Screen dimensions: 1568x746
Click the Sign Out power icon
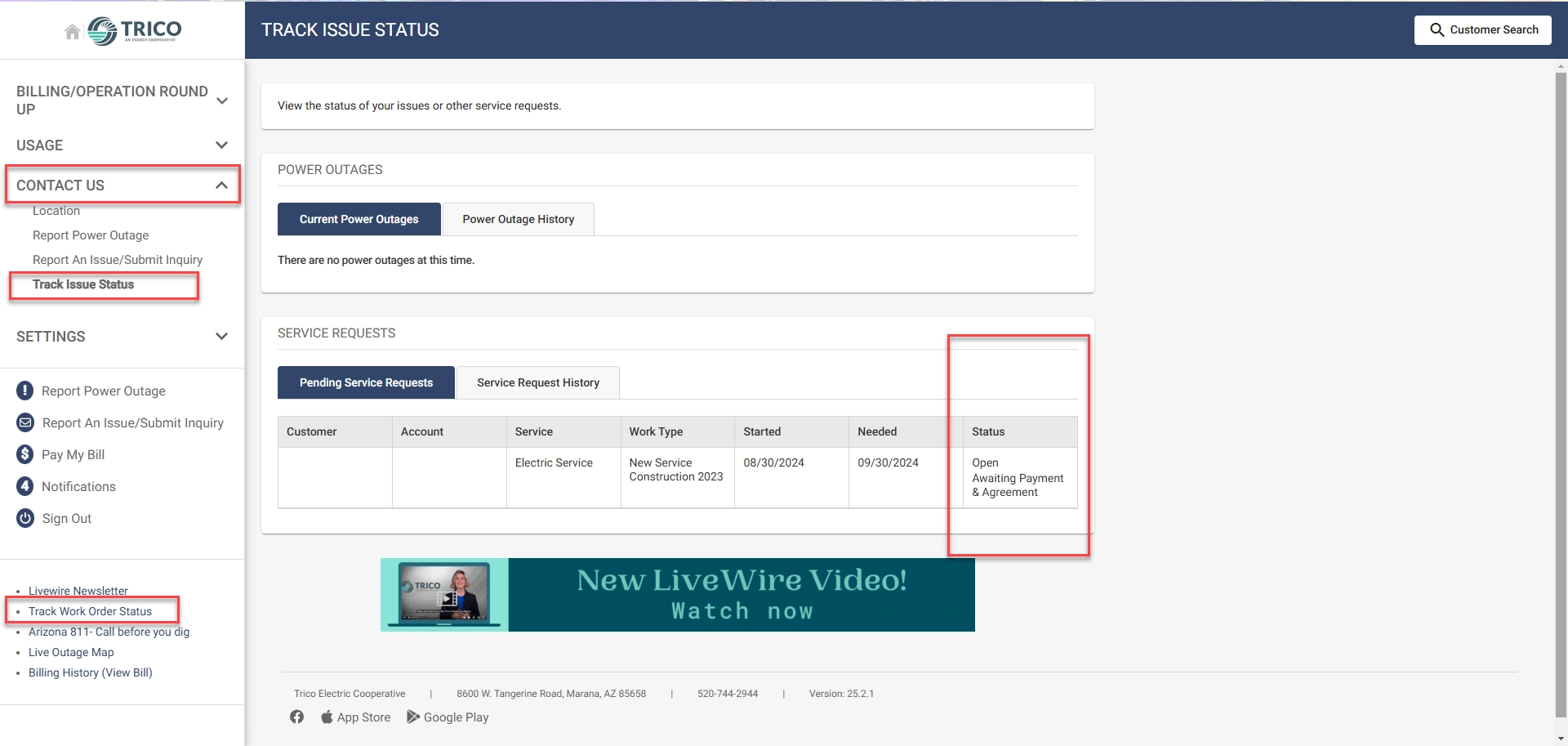point(25,518)
